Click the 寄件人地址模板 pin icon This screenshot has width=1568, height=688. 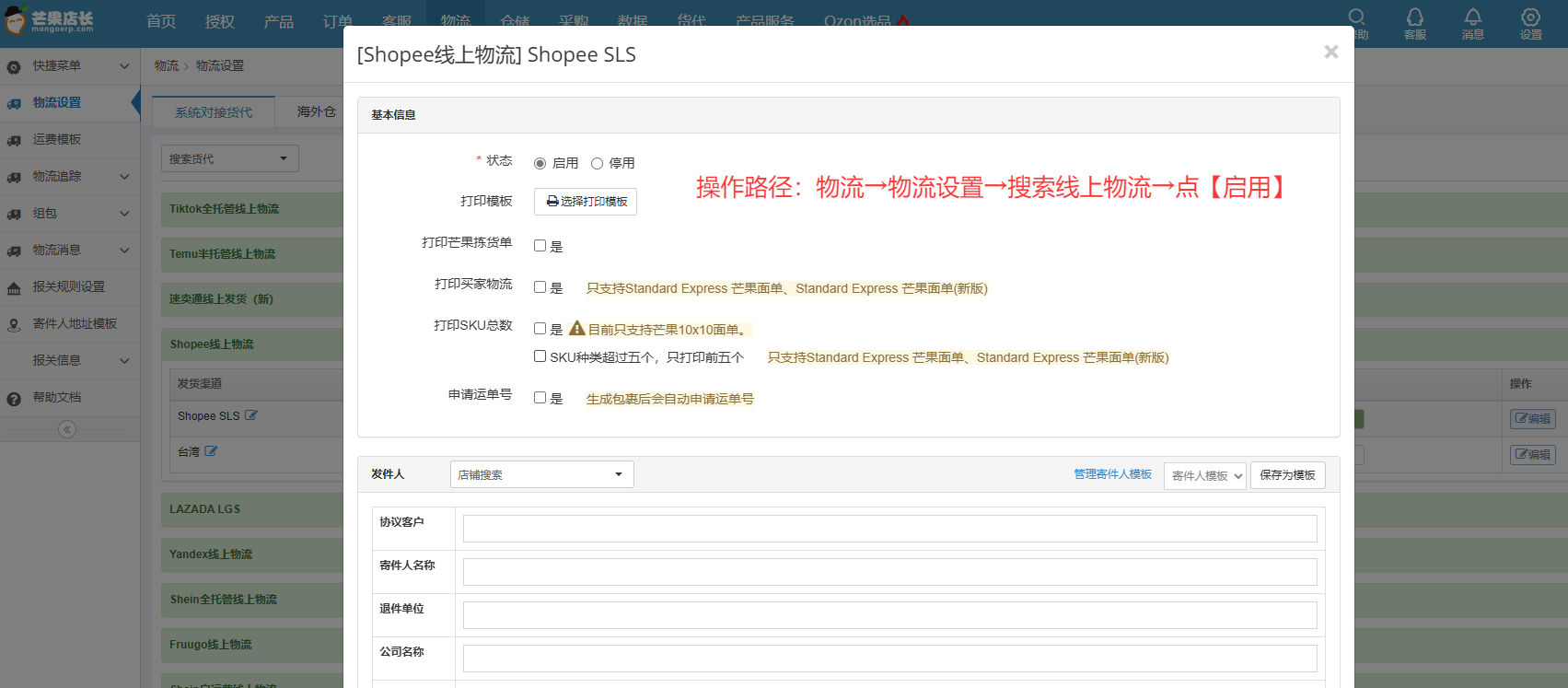14,325
